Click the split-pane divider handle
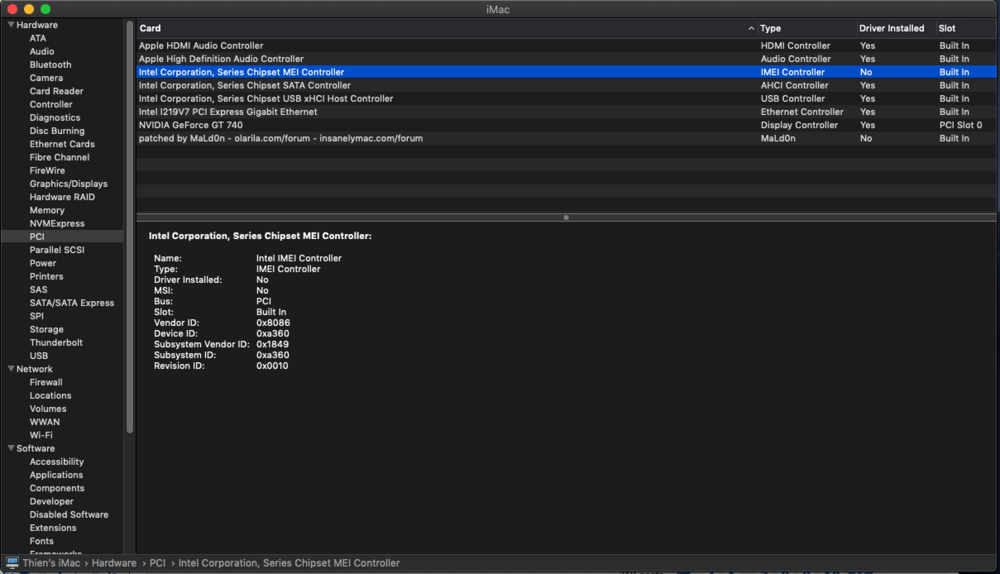 [566, 217]
